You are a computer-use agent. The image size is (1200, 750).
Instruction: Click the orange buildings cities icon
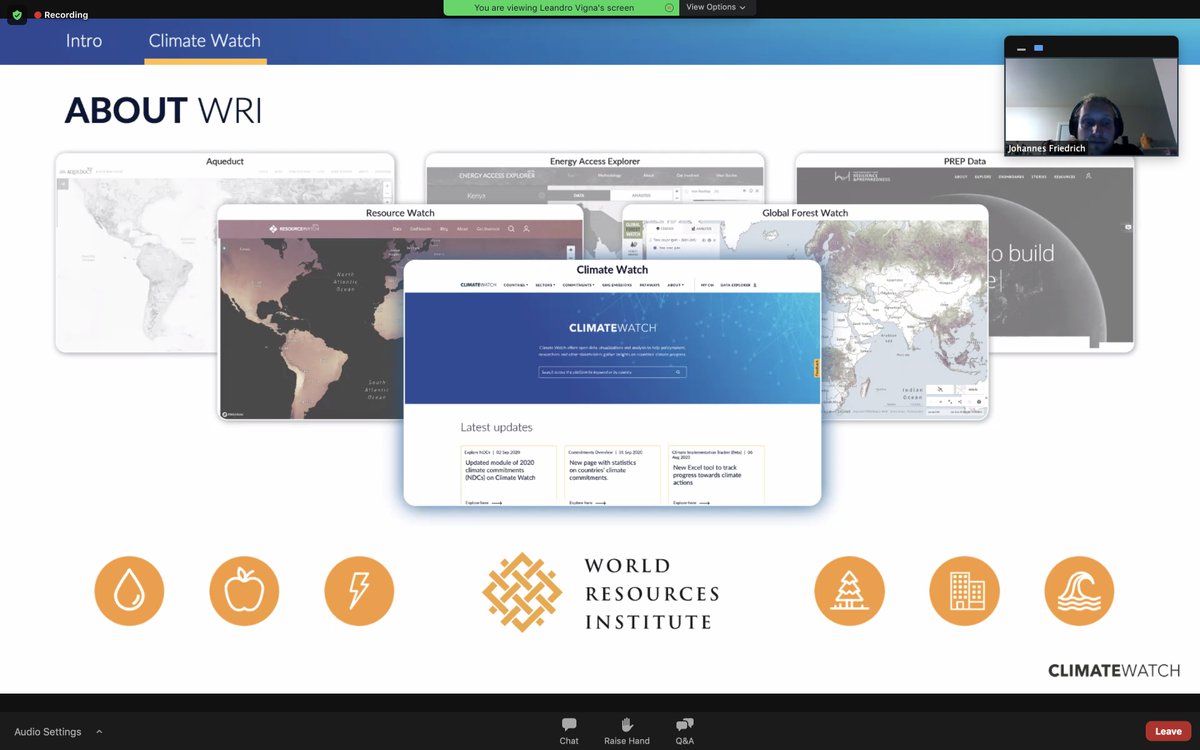pos(964,591)
